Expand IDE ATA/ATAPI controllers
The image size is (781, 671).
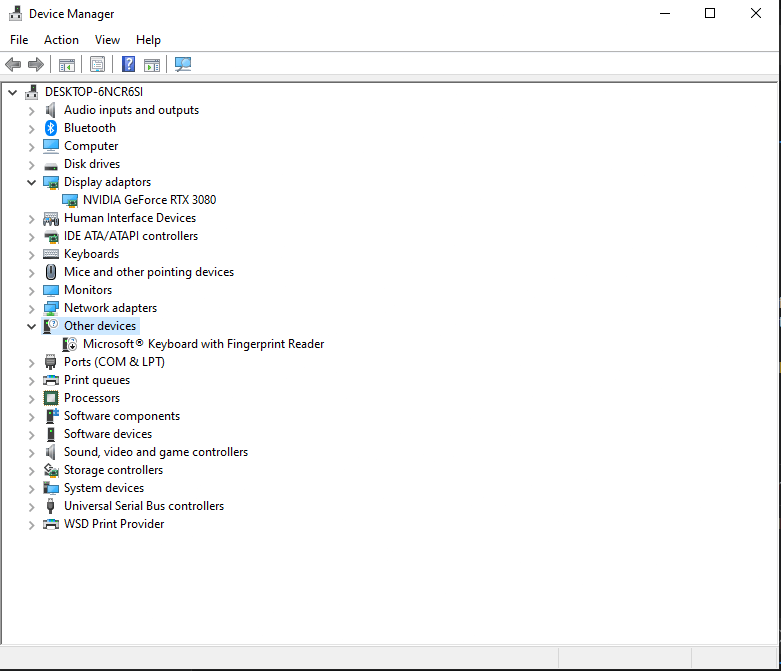[x=31, y=237]
